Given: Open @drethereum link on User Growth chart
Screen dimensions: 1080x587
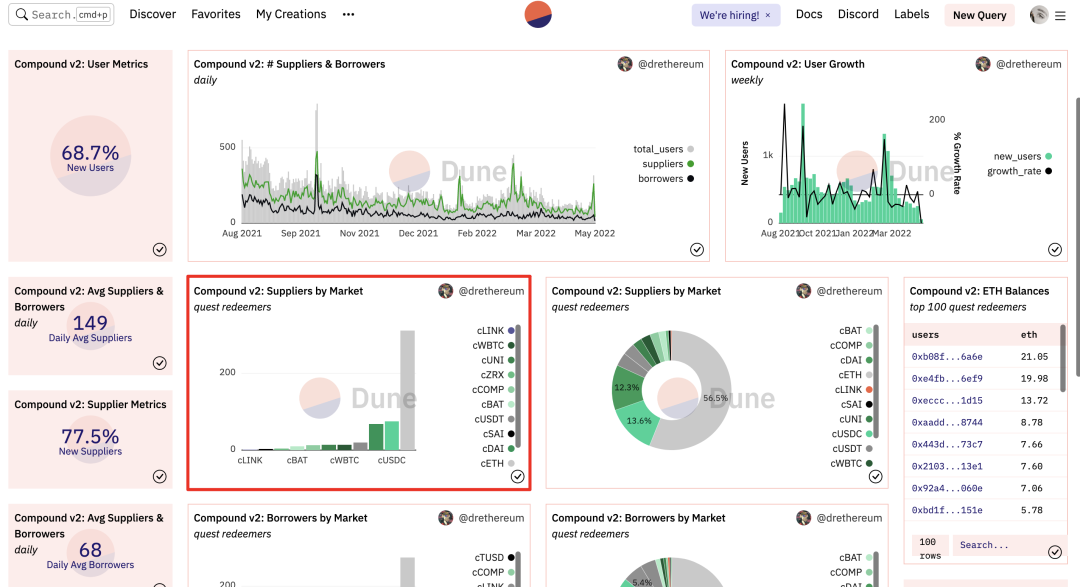Looking at the screenshot, I should pyautogui.click(x=1028, y=64).
